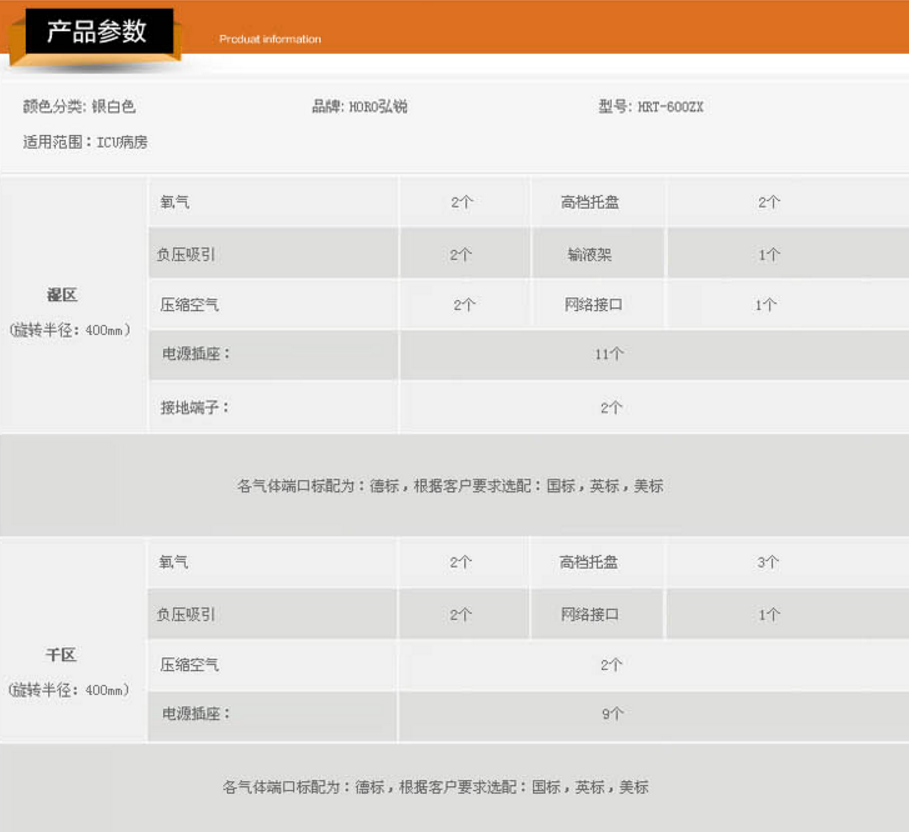The height and width of the screenshot is (832, 909).
Task: Click the model number HRT-600ZX
Action: click(650, 106)
